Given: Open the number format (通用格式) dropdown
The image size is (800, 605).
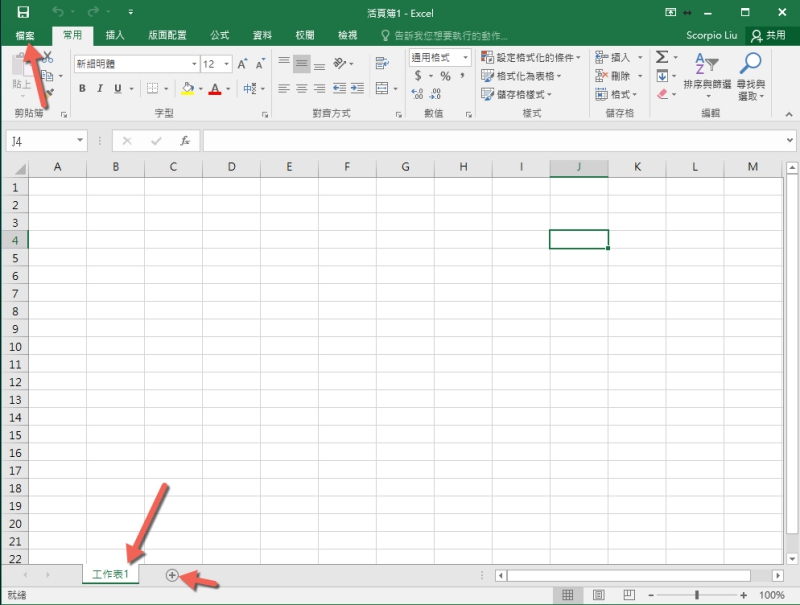Looking at the screenshot, I should point(467,57).
